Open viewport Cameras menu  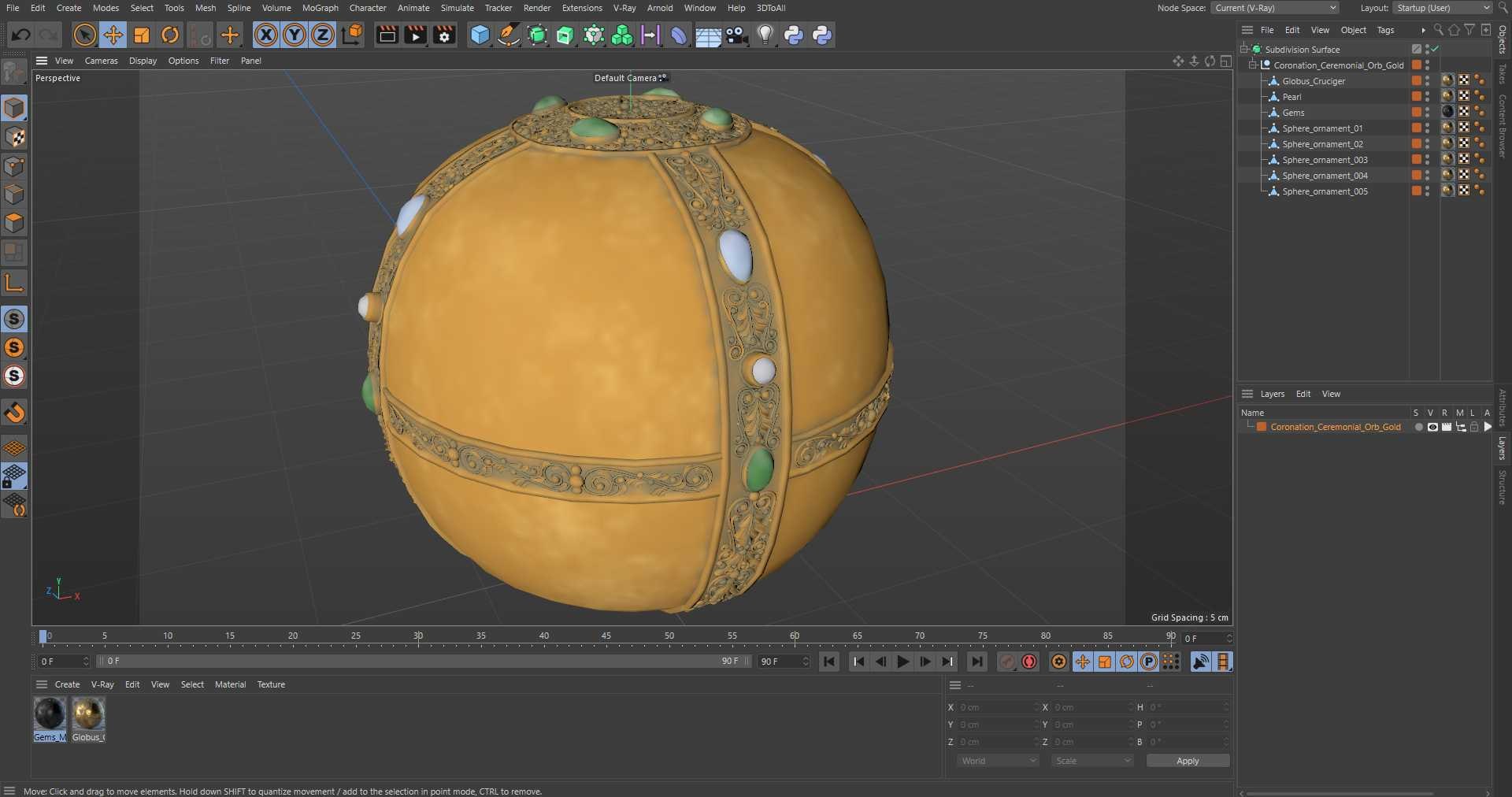click(101, 61)
